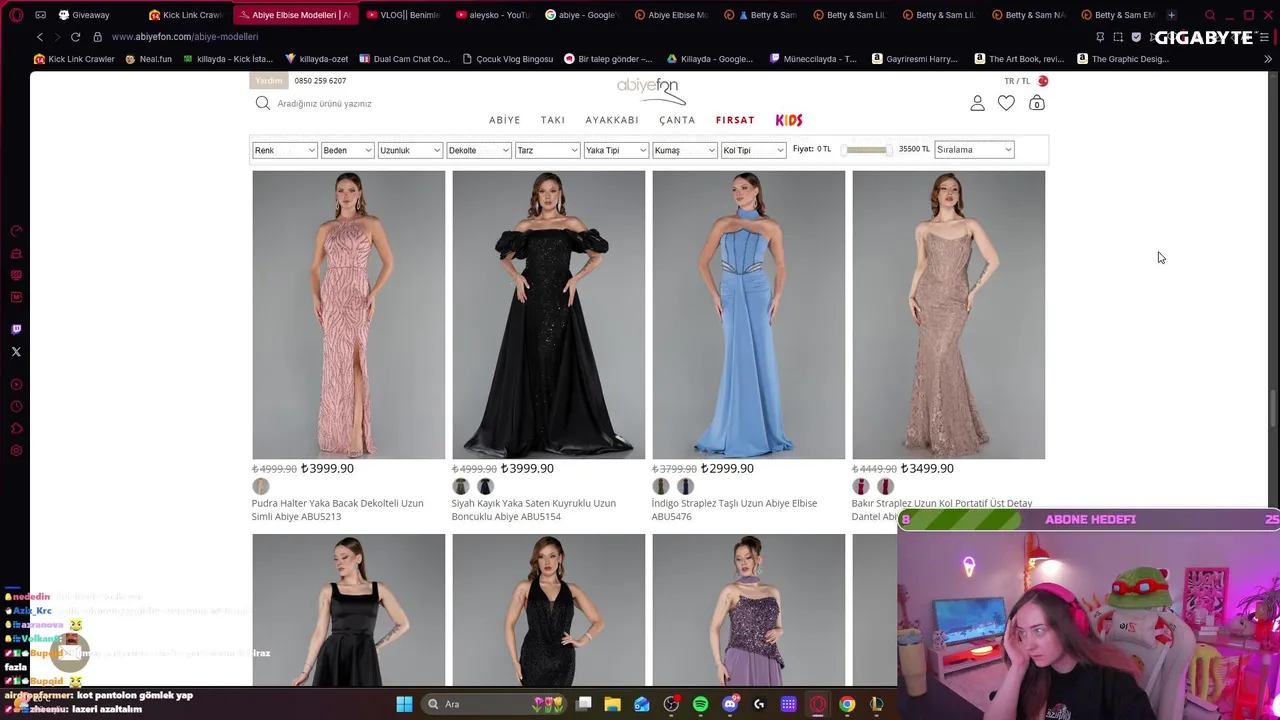
Task: Select the black swatch under Siyah Kayık Yaka dress
Action: tap(485, 486)
